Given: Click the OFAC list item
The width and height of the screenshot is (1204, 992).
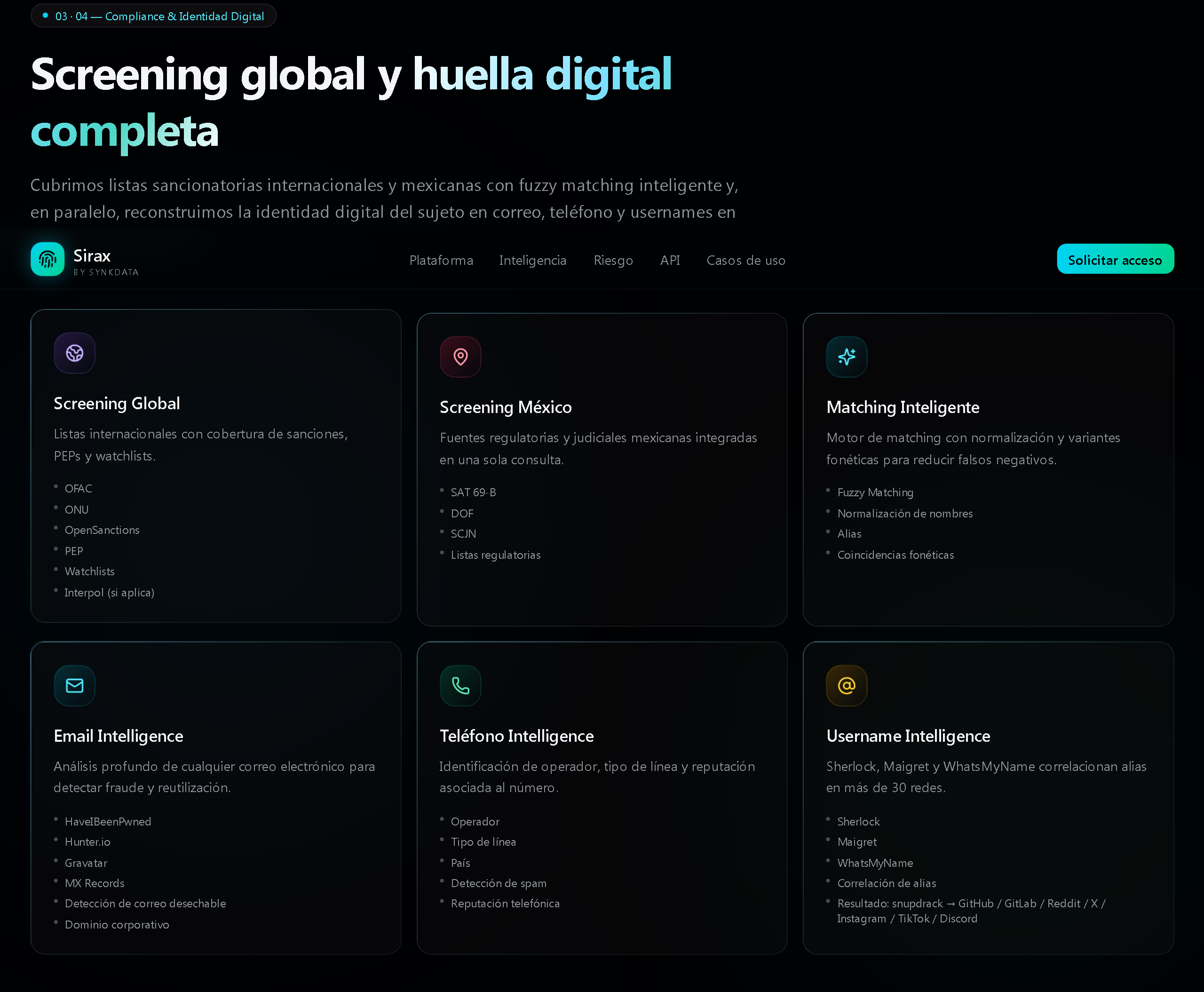Looking at the screenshot, I should 78,489.
